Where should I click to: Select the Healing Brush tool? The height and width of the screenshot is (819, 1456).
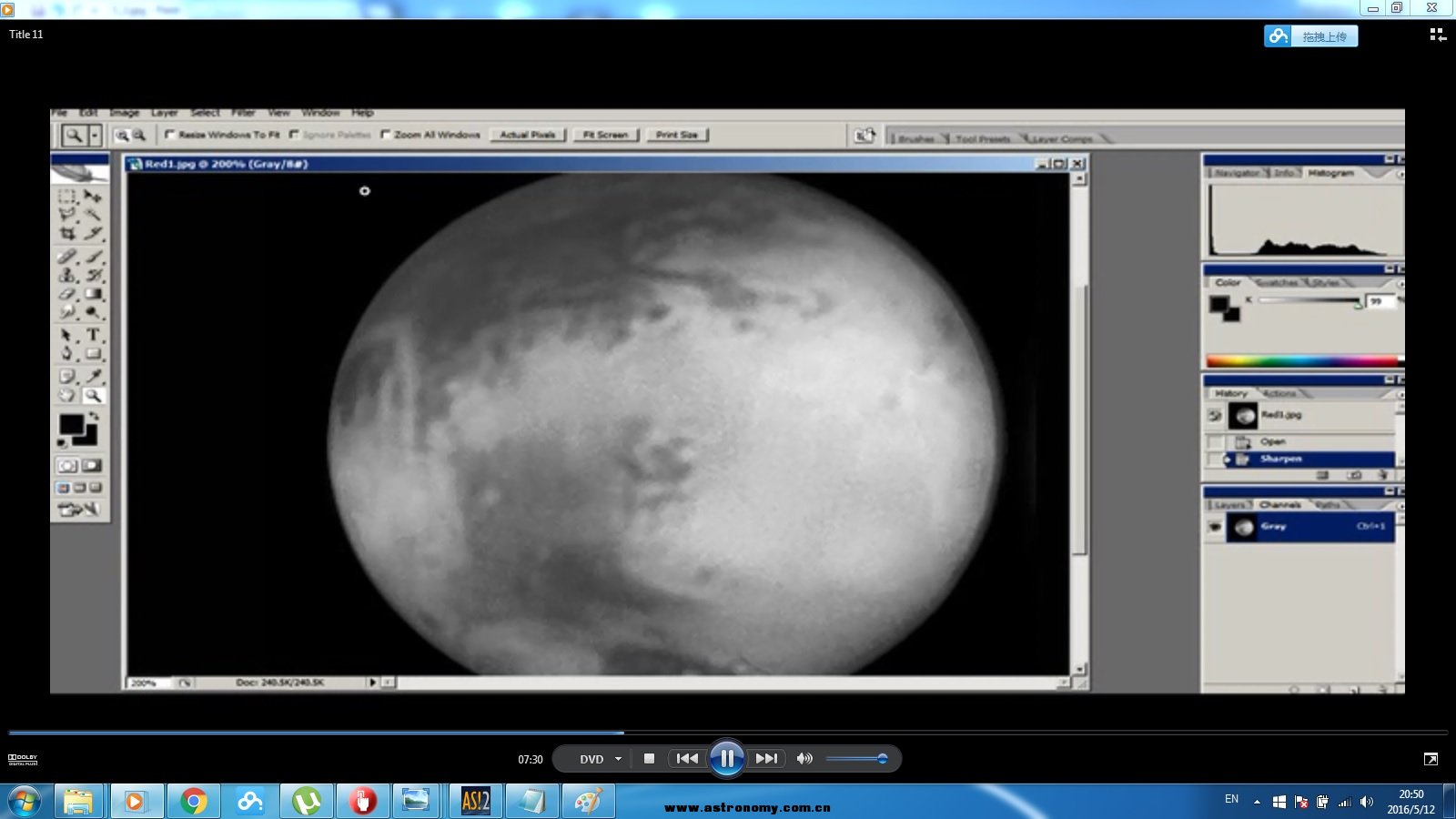click(x=67, y=257)
